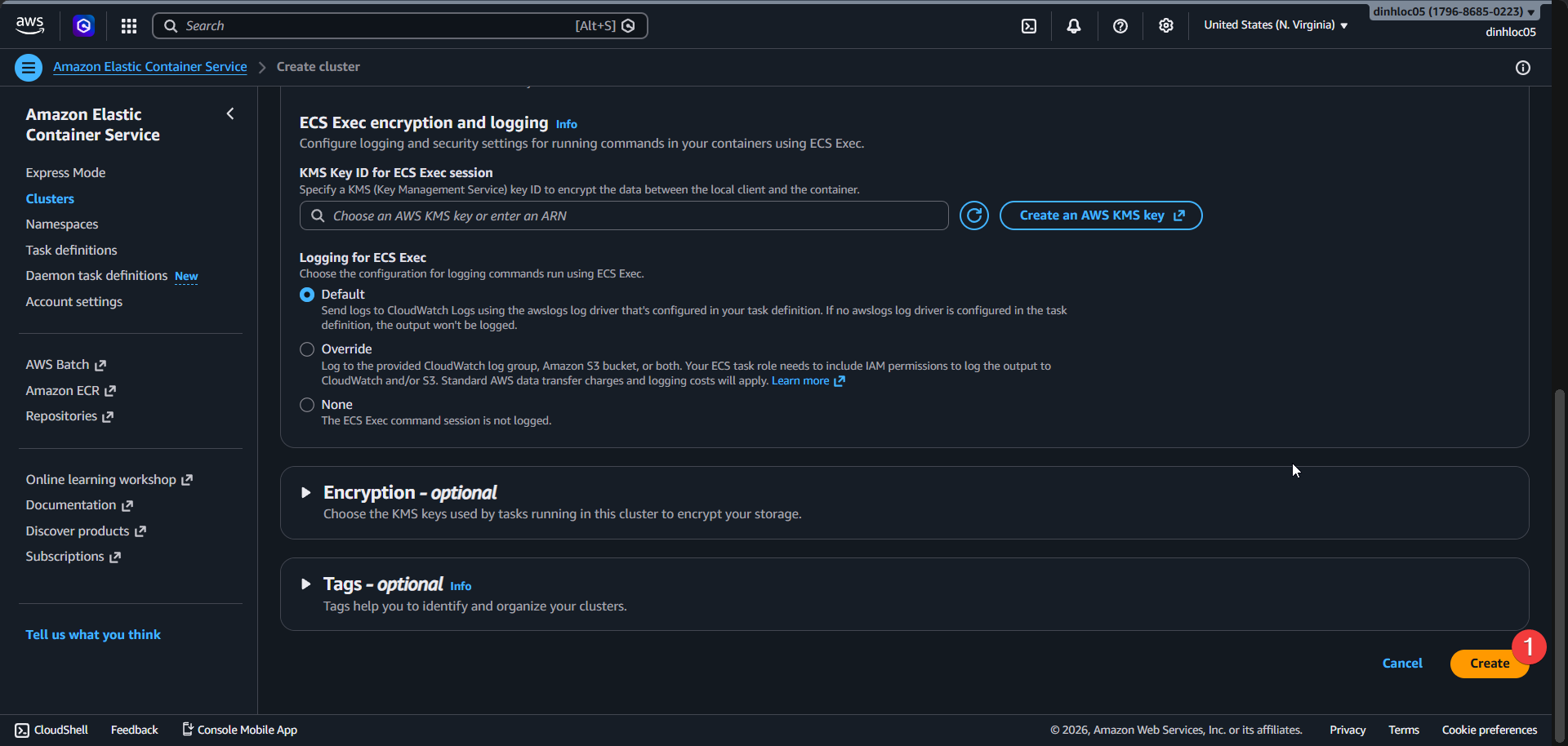Expand the Tags optional section
The image size is (1568, 746).
point(306,584)
